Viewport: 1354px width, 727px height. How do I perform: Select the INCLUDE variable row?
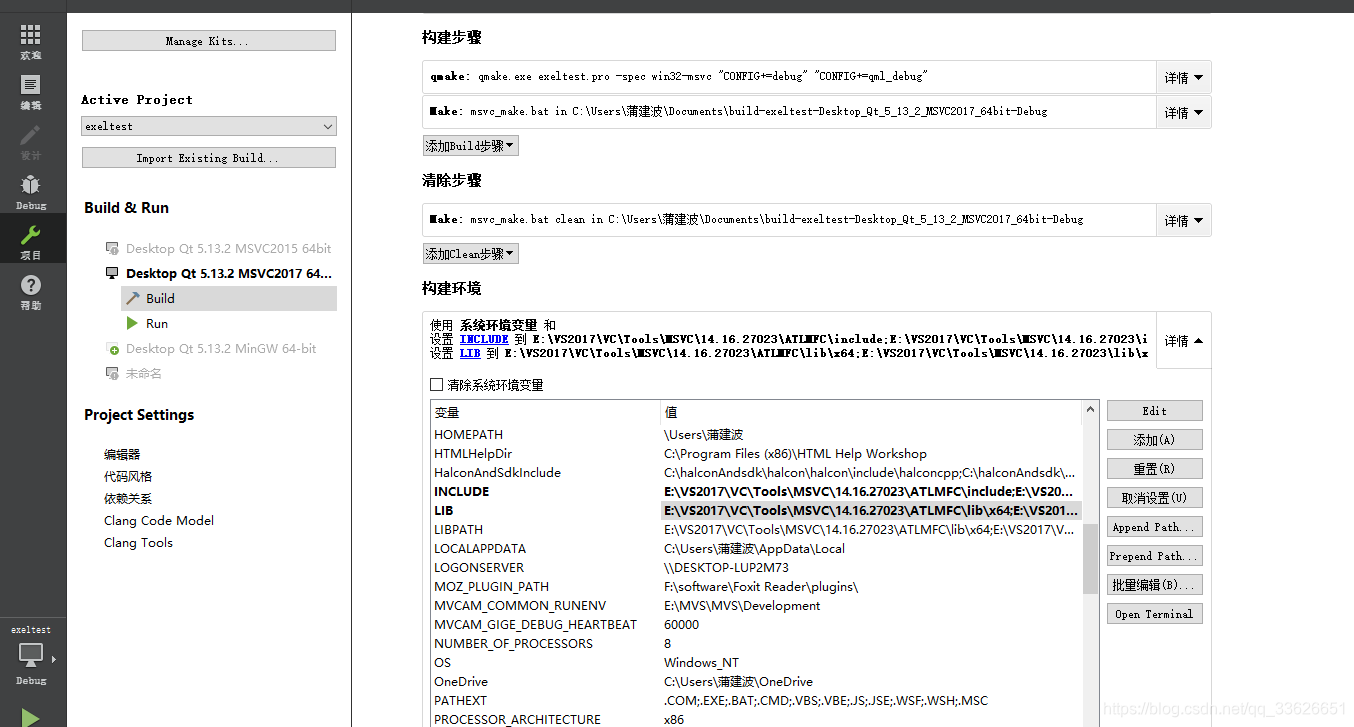tap(756, 492)
